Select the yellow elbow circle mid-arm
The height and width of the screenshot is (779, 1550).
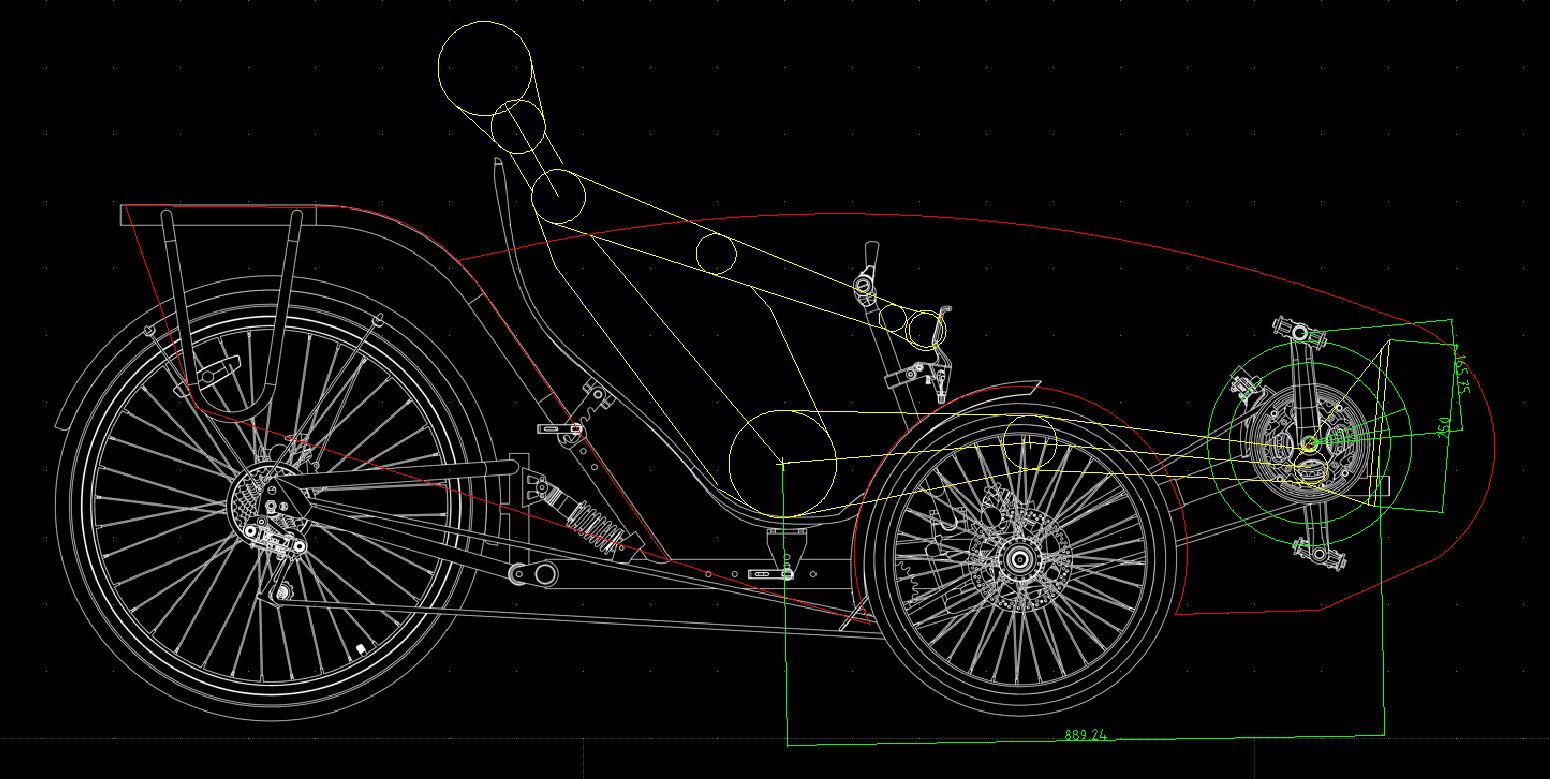[x=716, y=252]
